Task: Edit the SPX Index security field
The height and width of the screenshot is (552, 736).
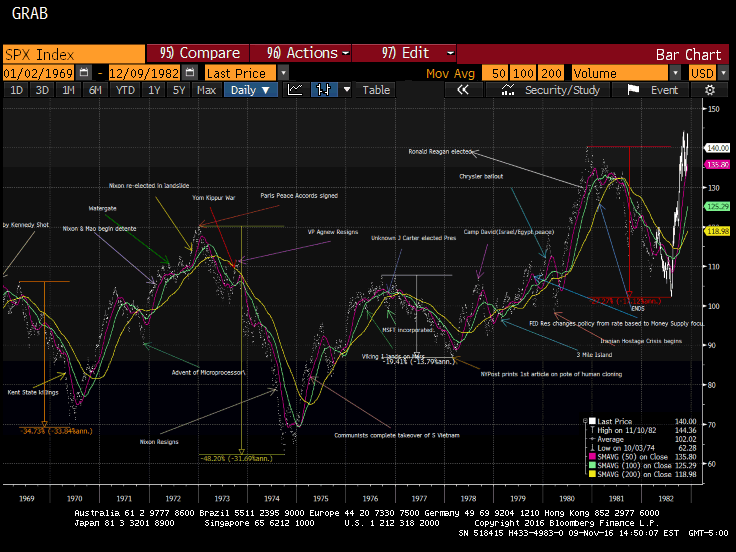Action: coord(74,54)
